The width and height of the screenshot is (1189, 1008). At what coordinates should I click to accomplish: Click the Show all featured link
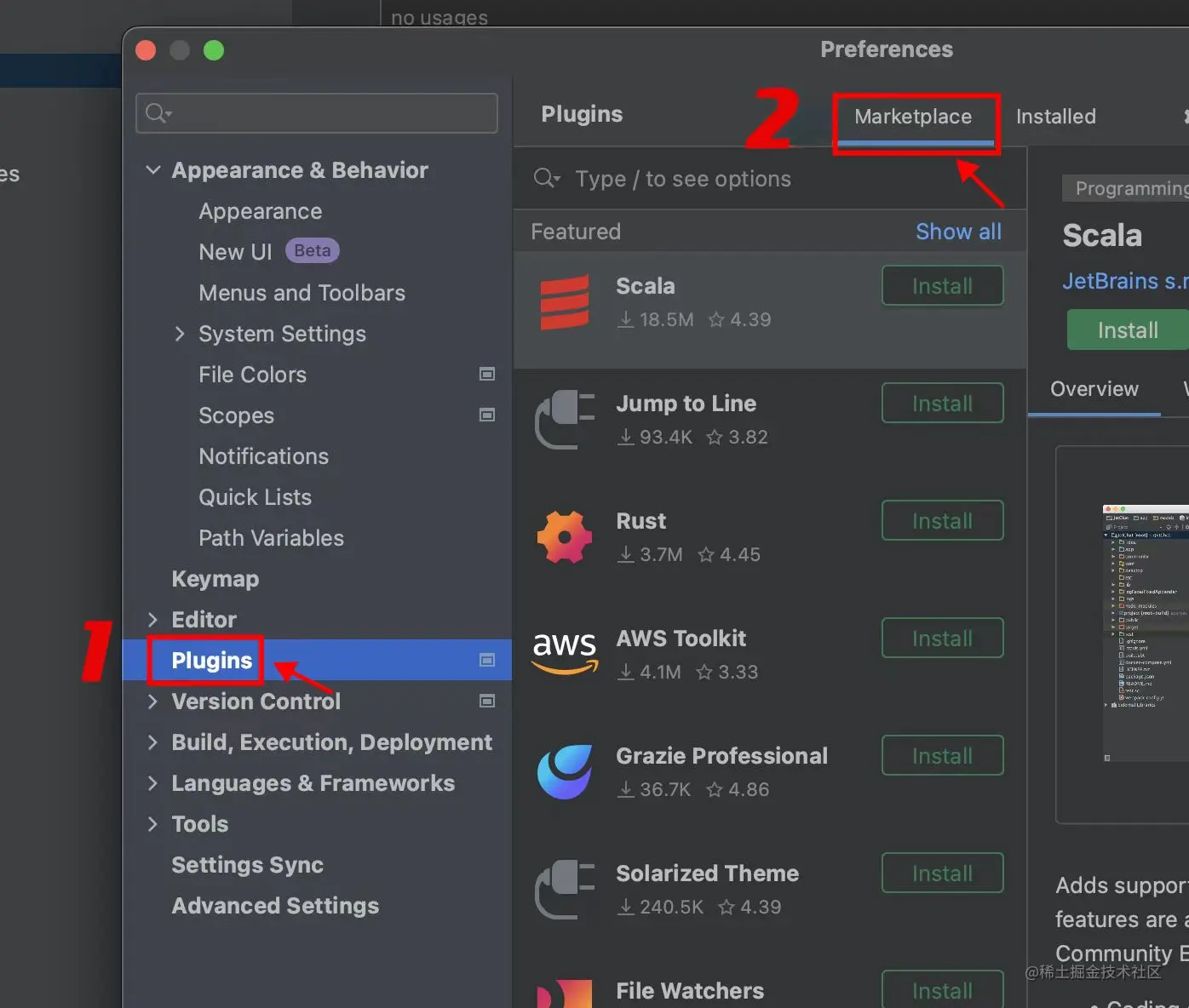tap(958, 232)
